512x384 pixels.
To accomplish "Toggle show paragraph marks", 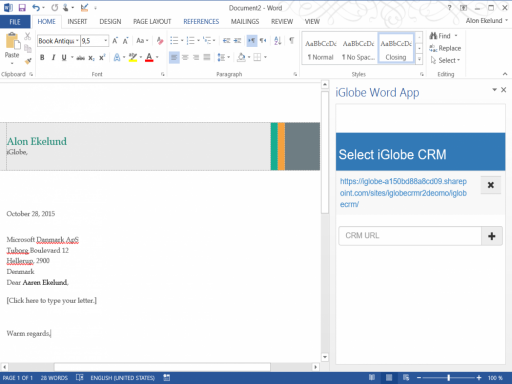I will (292, 41).
